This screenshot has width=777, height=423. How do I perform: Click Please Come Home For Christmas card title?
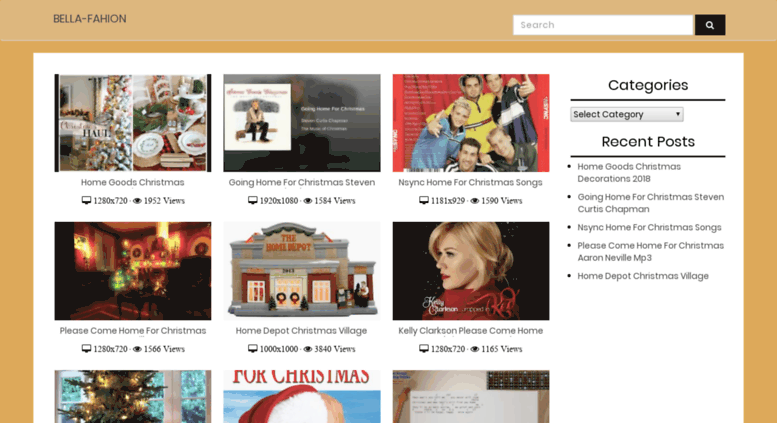click(x=133, y=330)
